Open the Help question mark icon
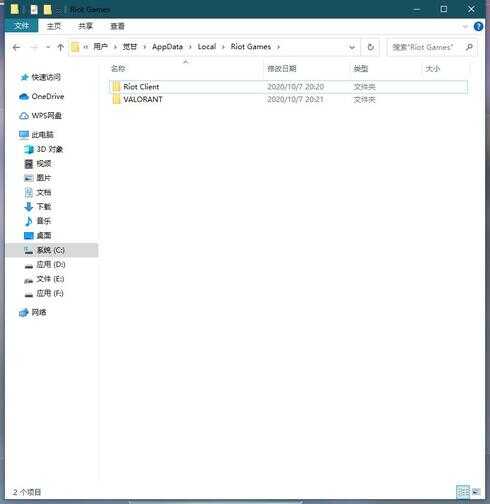490x504 pixels. (478, 26)
